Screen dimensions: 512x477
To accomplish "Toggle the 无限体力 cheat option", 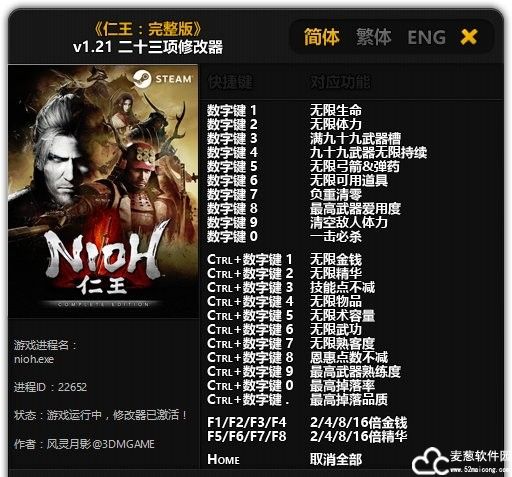I will (x=336, y=124).
